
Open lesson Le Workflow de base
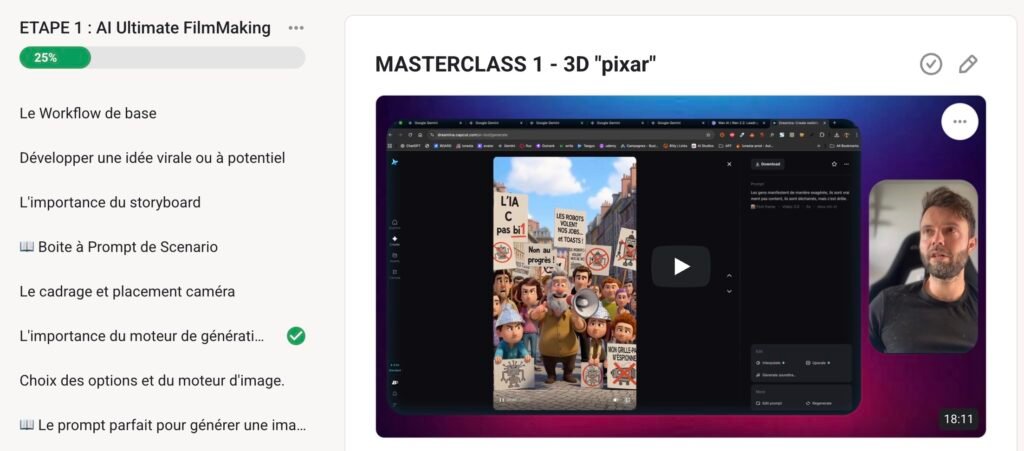pos(88,113)
